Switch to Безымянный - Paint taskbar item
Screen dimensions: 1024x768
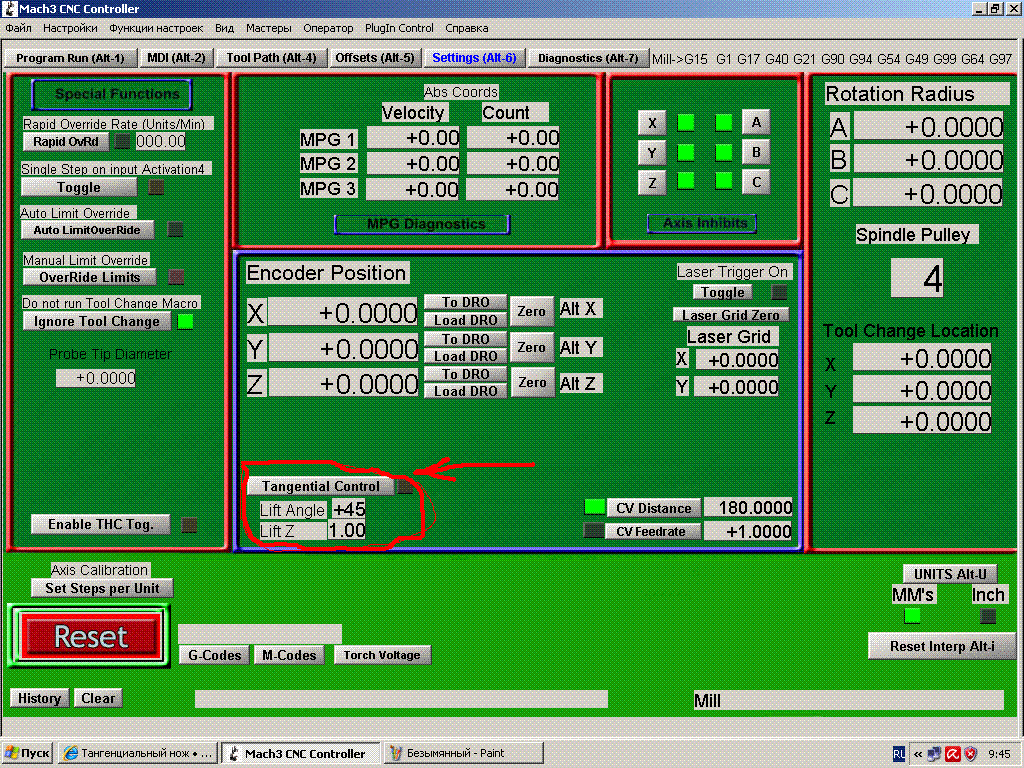464,753
